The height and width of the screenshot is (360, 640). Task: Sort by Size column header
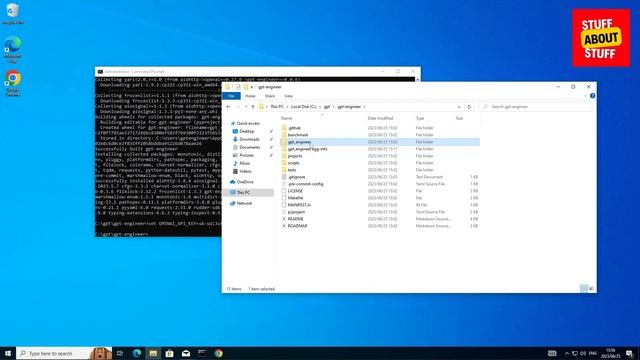pos(459,118)
